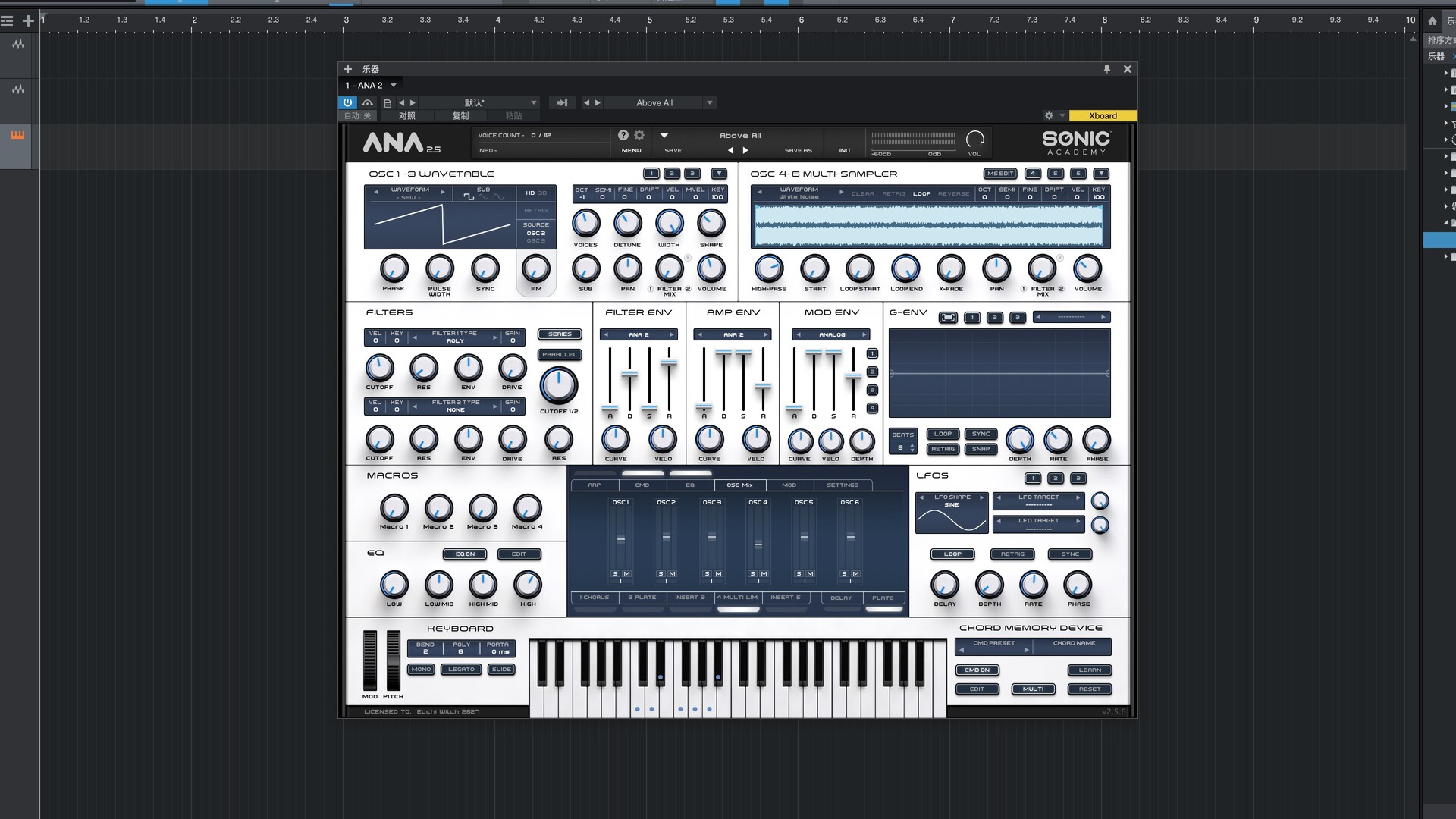This screenshot has width=1456, height=819.
Task: Click the sampler white noise waveform display
Action: 929,226
